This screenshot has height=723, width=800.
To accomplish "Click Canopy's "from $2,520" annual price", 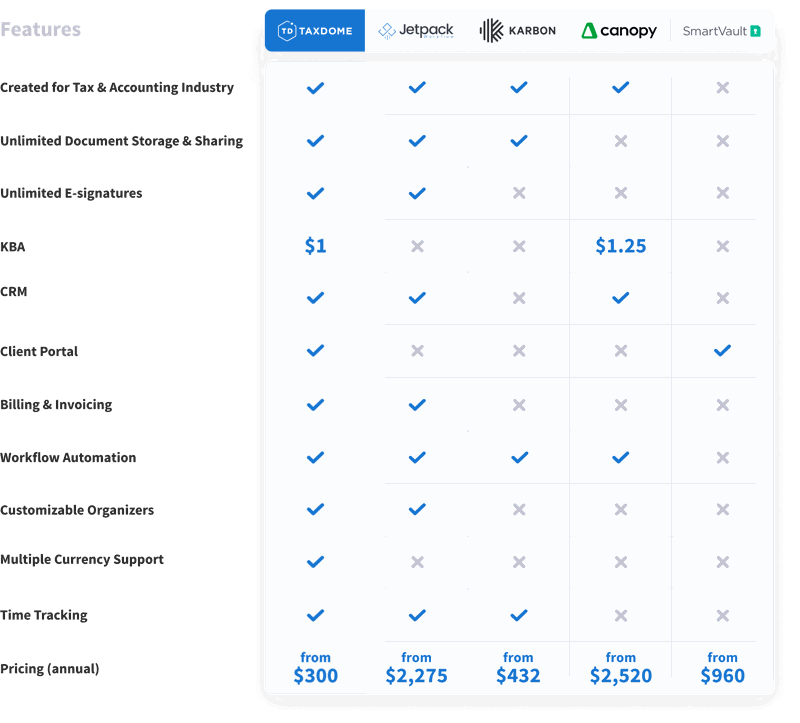I will [621, 668].
